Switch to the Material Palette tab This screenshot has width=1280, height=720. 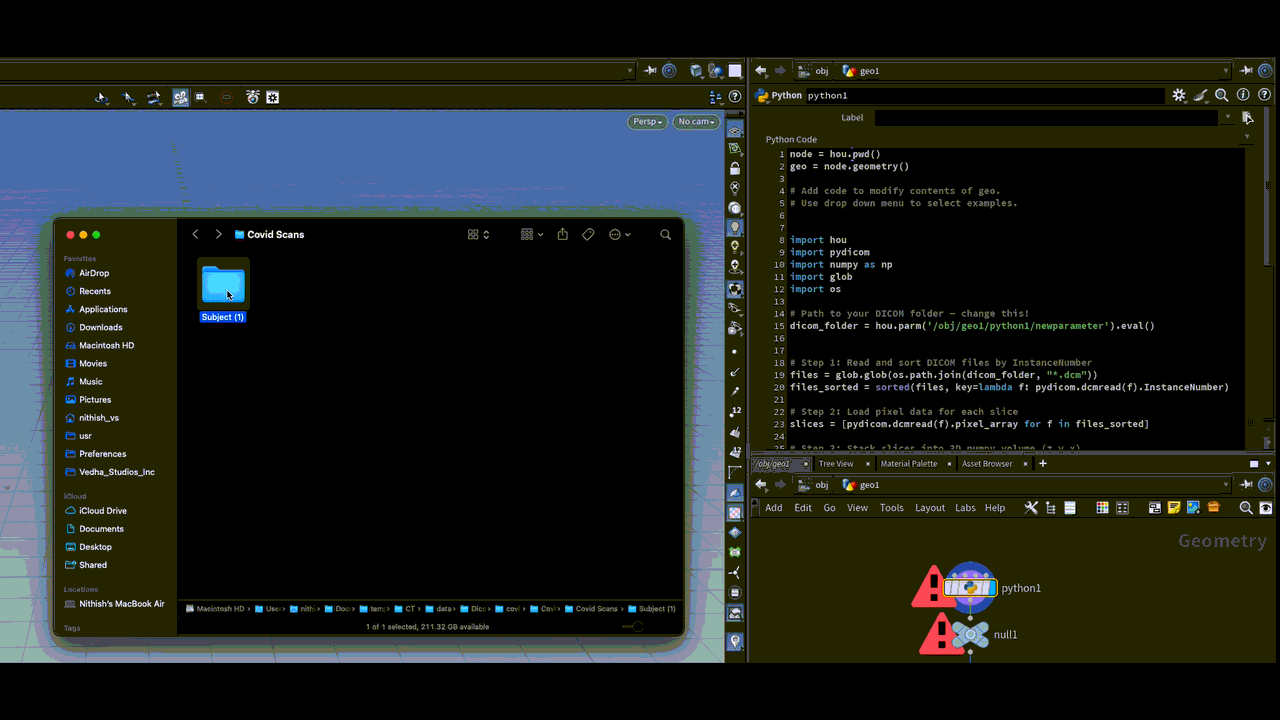click(908, 464)
